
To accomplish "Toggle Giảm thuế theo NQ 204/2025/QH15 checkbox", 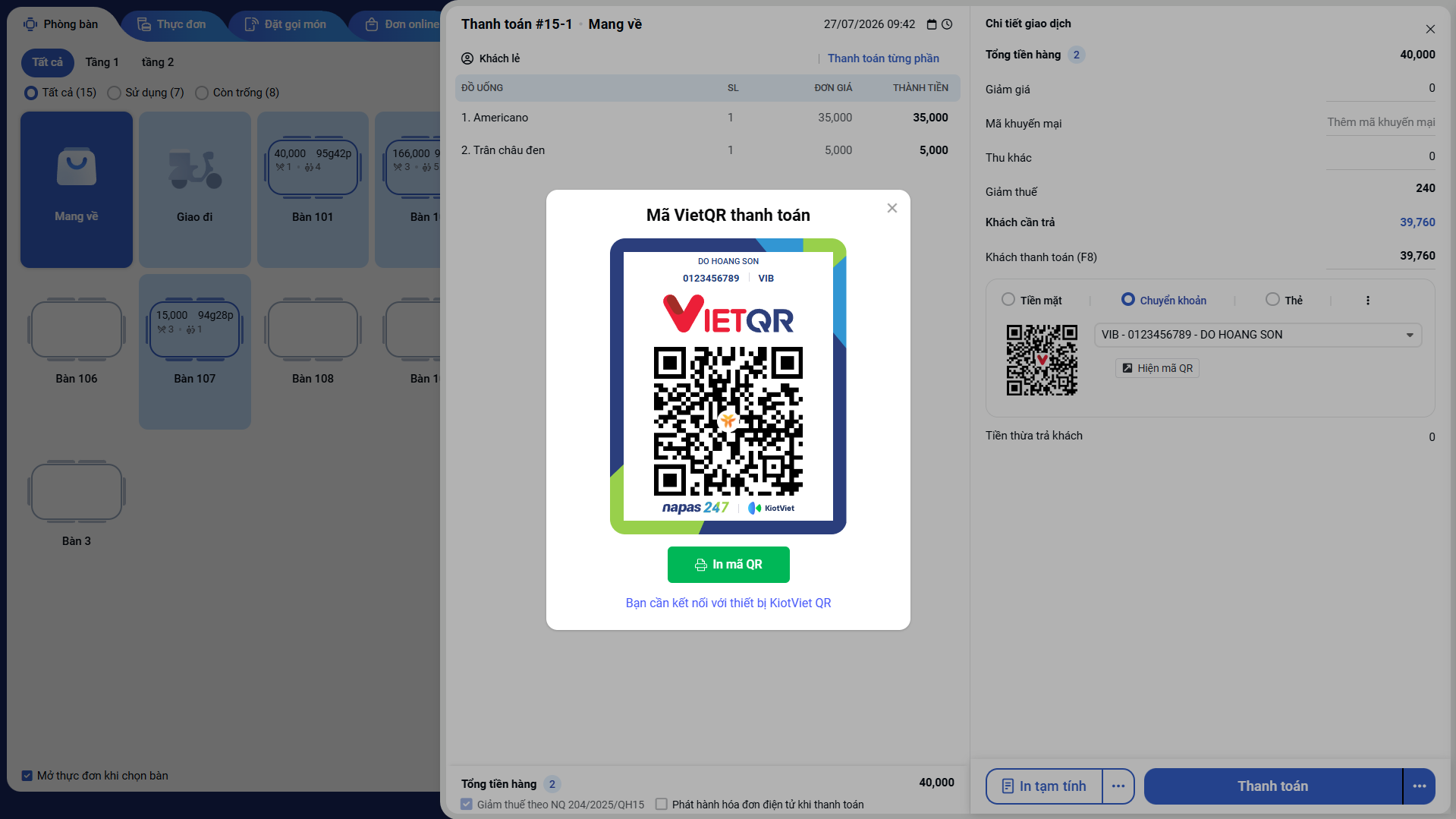I will tap(467, 805).
